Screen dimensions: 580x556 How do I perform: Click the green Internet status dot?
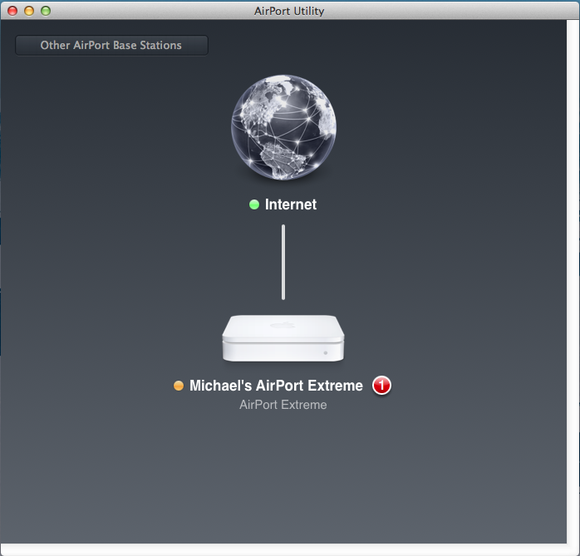254,205
